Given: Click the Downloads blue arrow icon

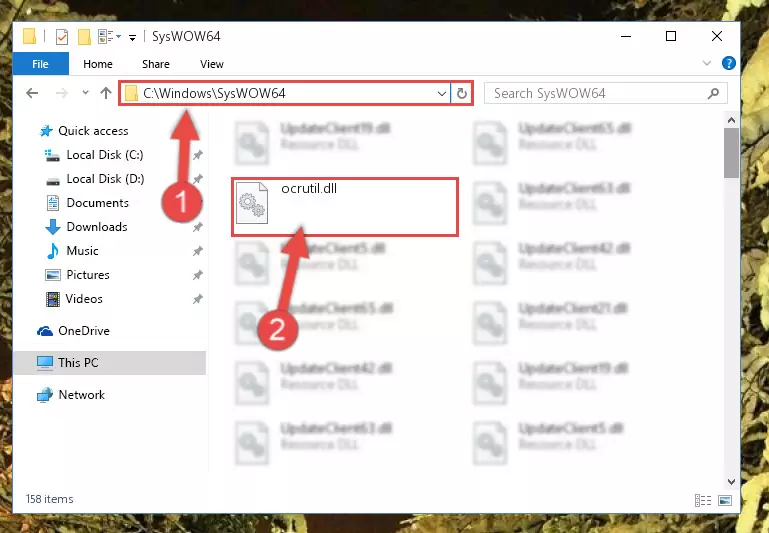Looking at the screenshot, I should point(52,227).
